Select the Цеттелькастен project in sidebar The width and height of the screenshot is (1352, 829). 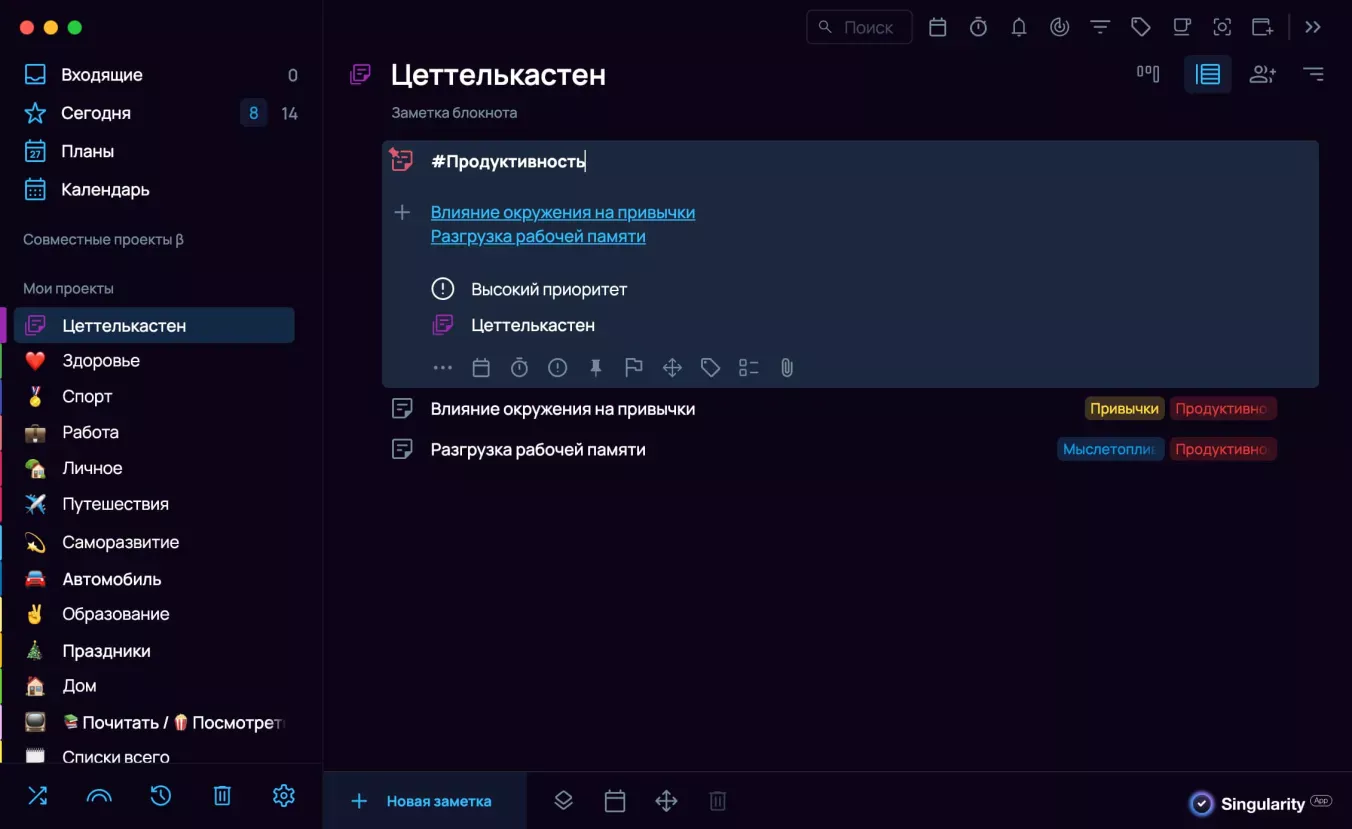[154, 325]
